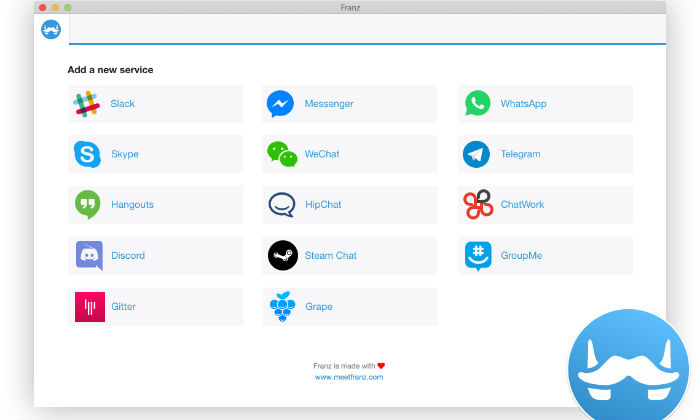Screen dimensions: 700x420
Task: Click the Telegram text label
Action: (x=520, y=154)
